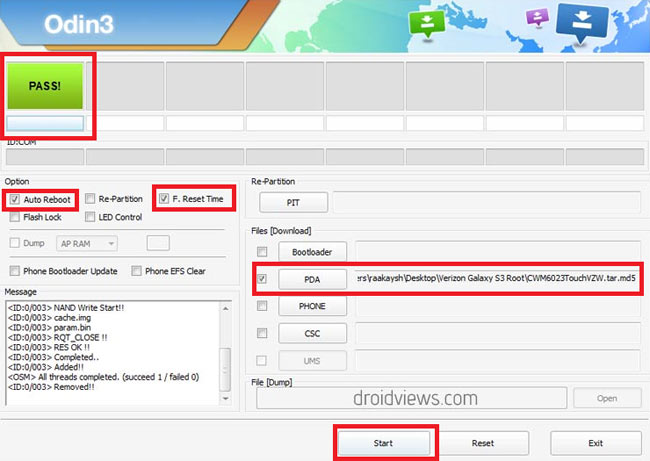Click the Bootloader file button
Viewport: 650px width, 461px height.
coord(312,252)
